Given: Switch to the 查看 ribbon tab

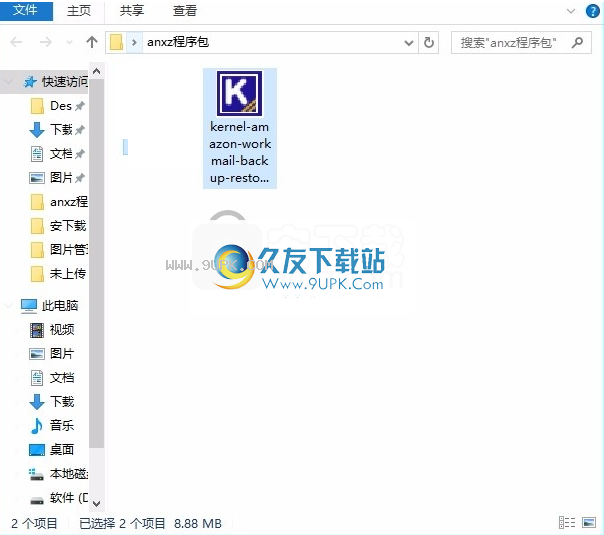Looking at the screenshot, I should click(x=185, y=11).
